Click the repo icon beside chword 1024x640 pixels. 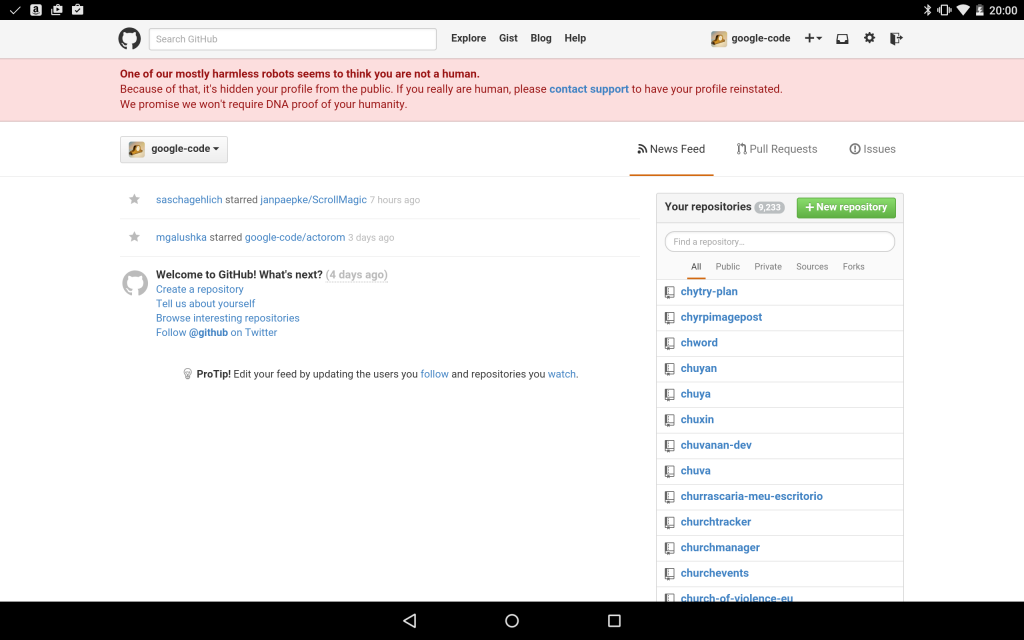[x=669, y=343]
